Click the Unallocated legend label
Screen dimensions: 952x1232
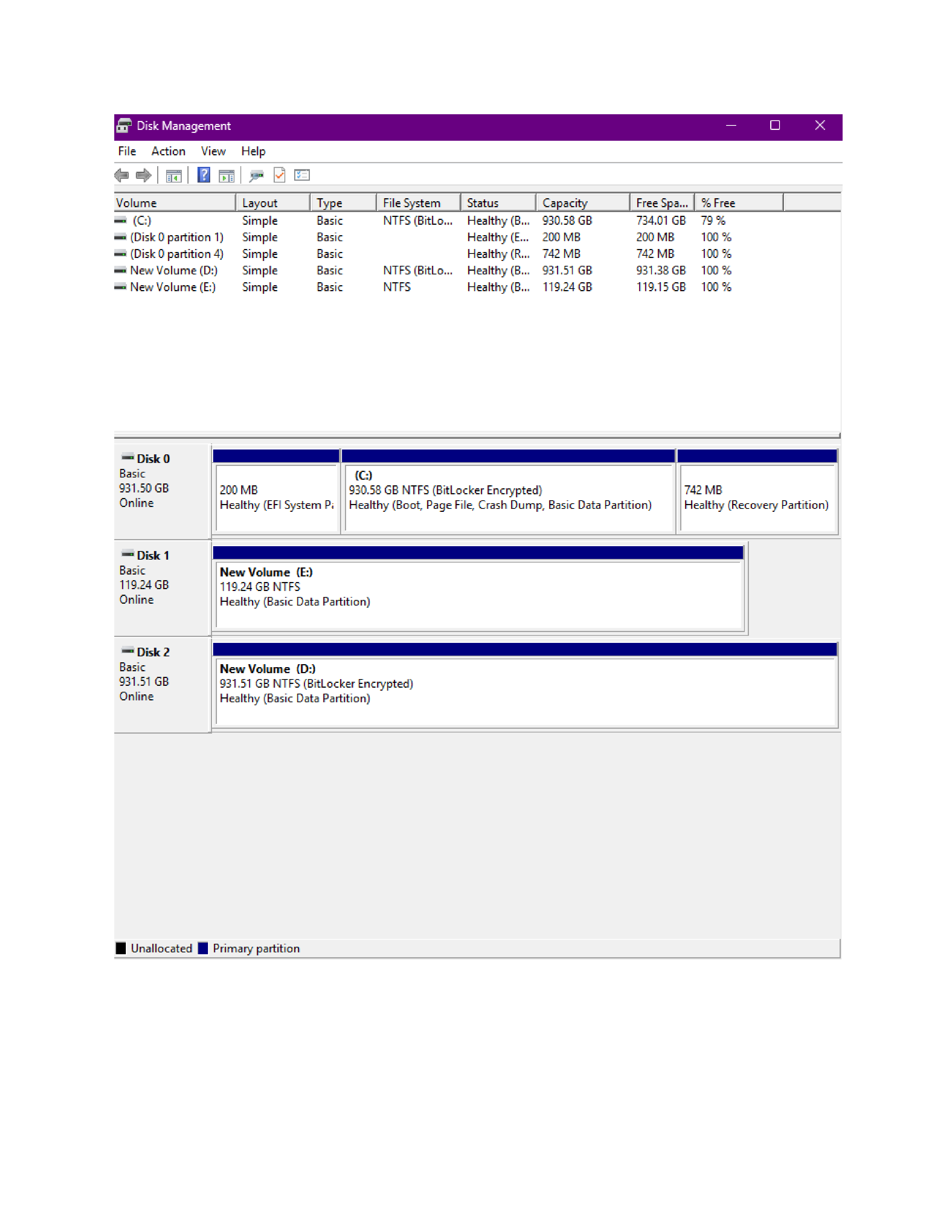(162, 949)
